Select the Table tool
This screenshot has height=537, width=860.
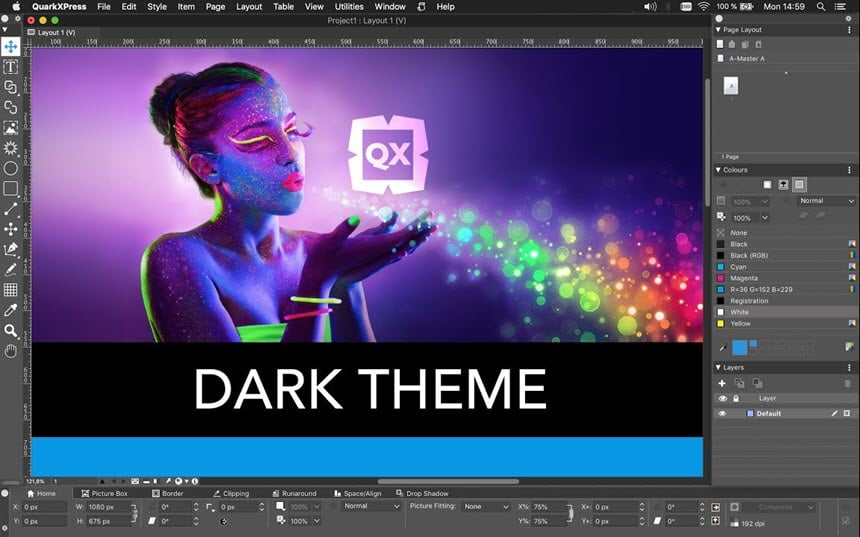tap(10, 290)
